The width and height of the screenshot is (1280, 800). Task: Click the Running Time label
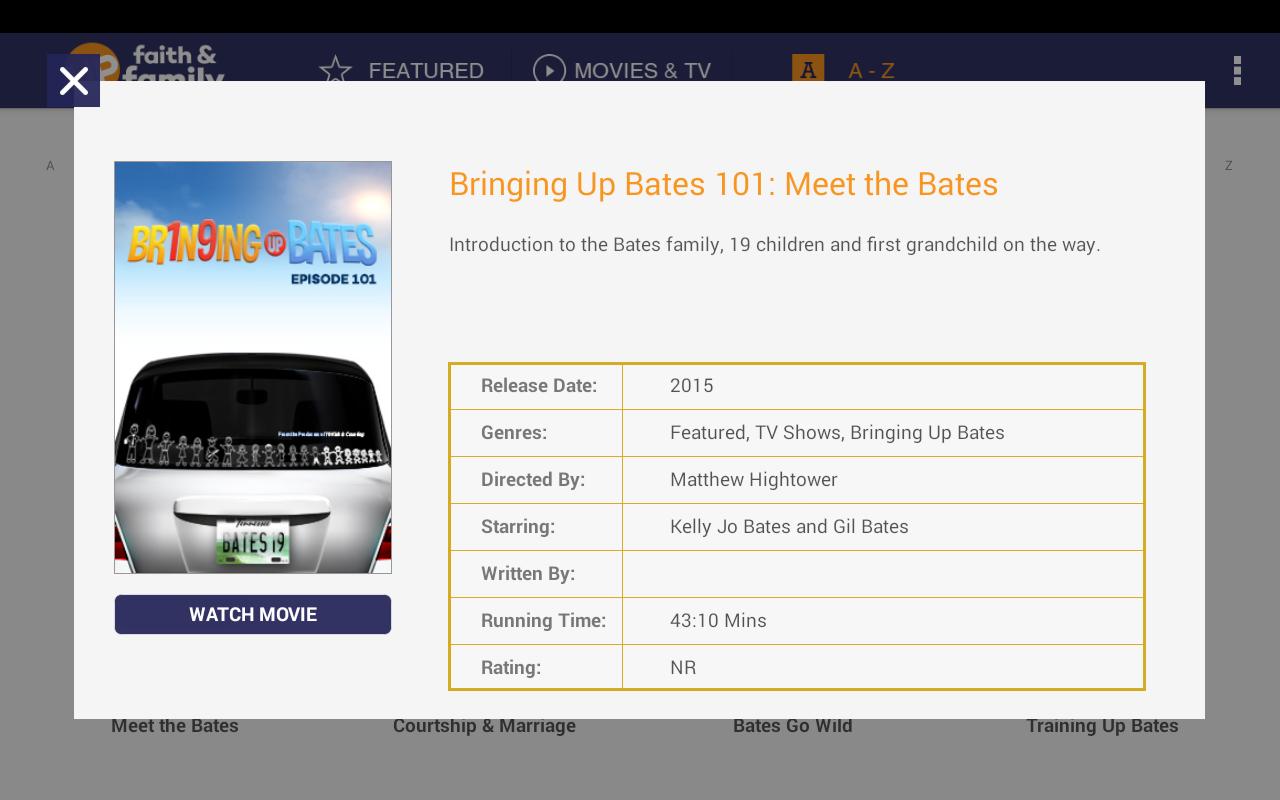click(544, 620)
